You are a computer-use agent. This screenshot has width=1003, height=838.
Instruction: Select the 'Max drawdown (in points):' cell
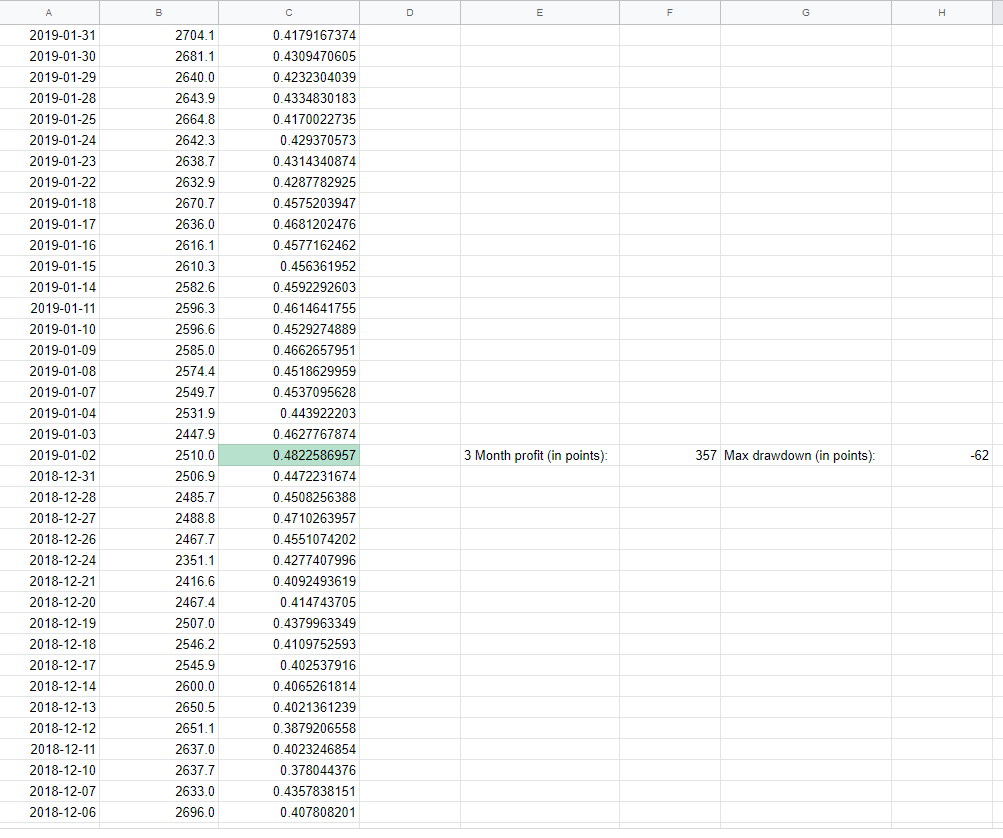click(806, 455)
